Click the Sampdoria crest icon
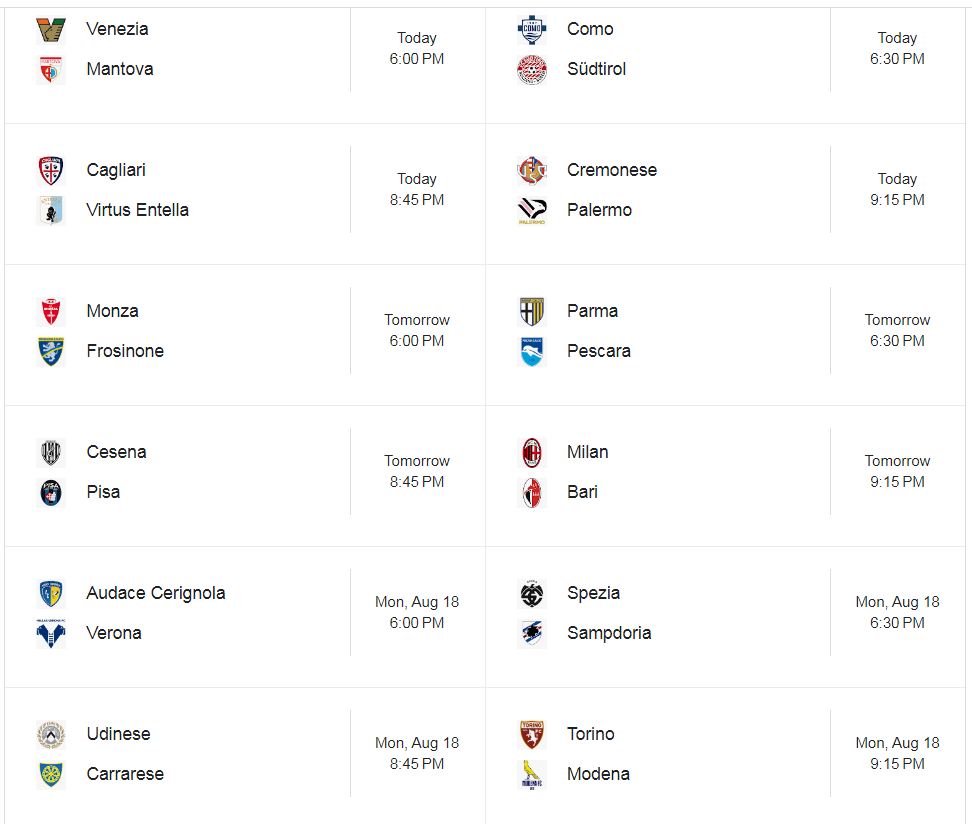Image resolution: width=972 pixels, height=824 pixels. click(532, 634)
